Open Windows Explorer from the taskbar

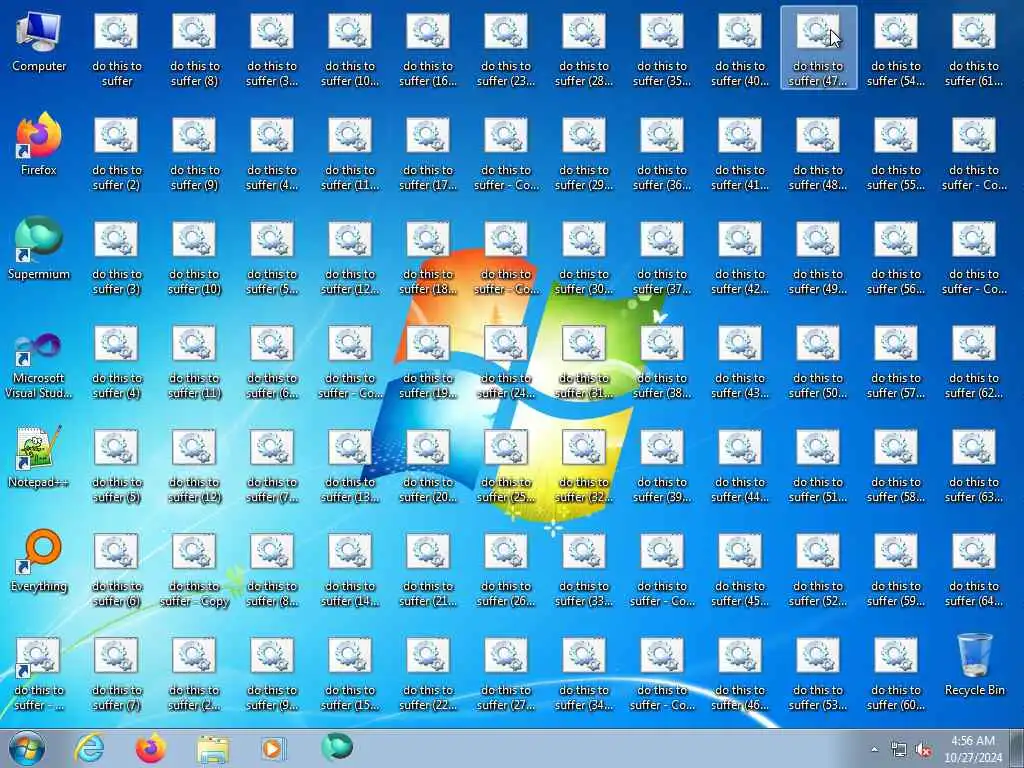tap(213, 750)
